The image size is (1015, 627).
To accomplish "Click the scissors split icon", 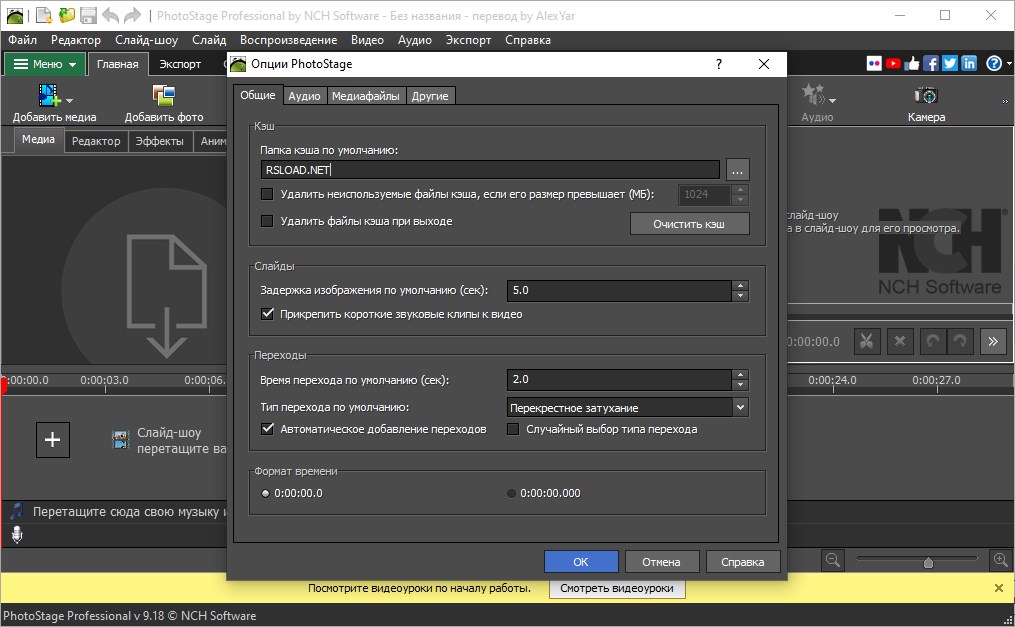I will coord(867,342).
